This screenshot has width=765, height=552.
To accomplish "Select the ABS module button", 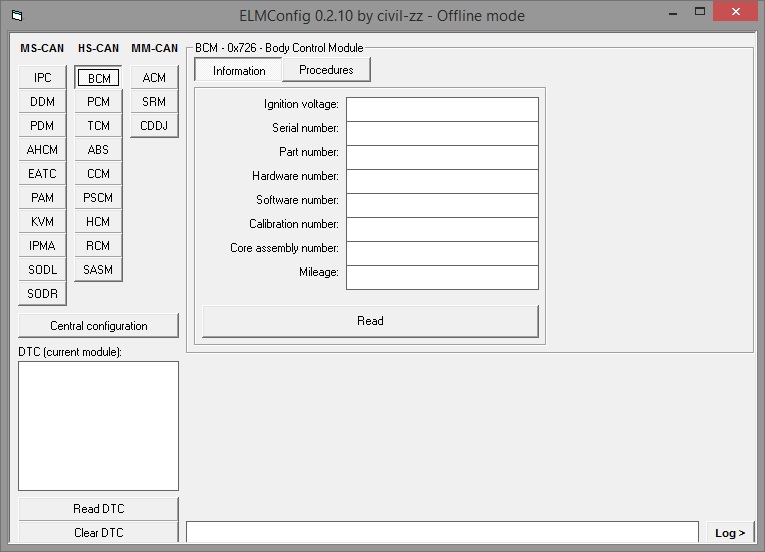I will 99,150.
